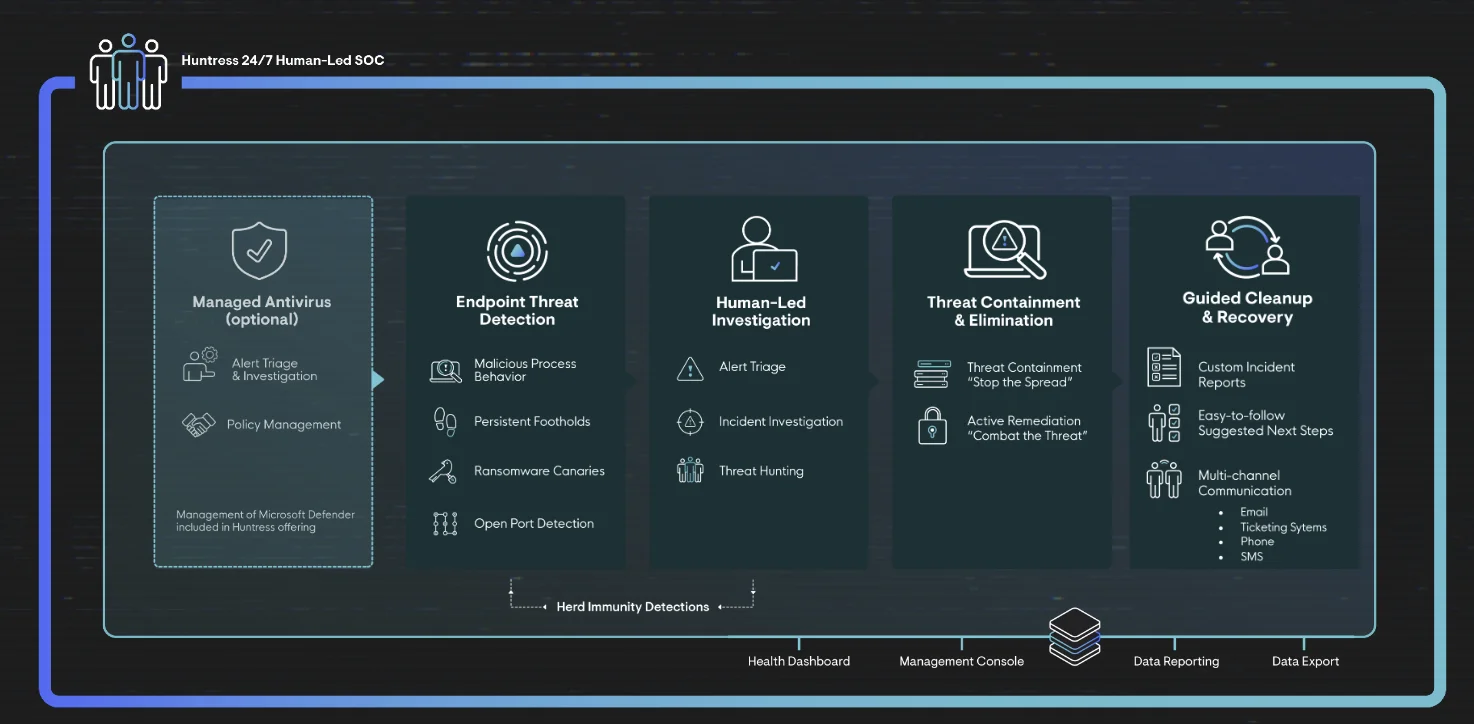This screenshot has width=1474, height=724.
Task: Select the Custom Incident Reports document icon
Action: click(x=1164, y=367)
